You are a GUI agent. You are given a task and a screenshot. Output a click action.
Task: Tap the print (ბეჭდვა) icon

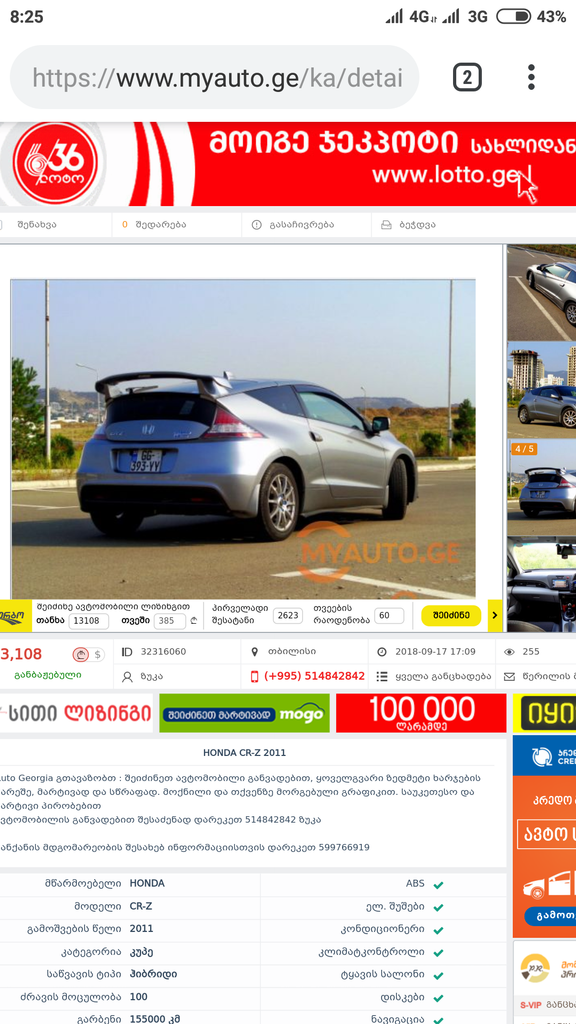pyautogui.click(x=387, y=225)
